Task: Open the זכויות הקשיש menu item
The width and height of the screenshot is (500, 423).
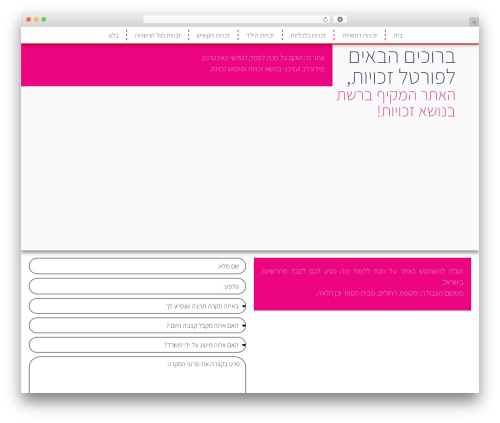Action: (x=213, y=35)
